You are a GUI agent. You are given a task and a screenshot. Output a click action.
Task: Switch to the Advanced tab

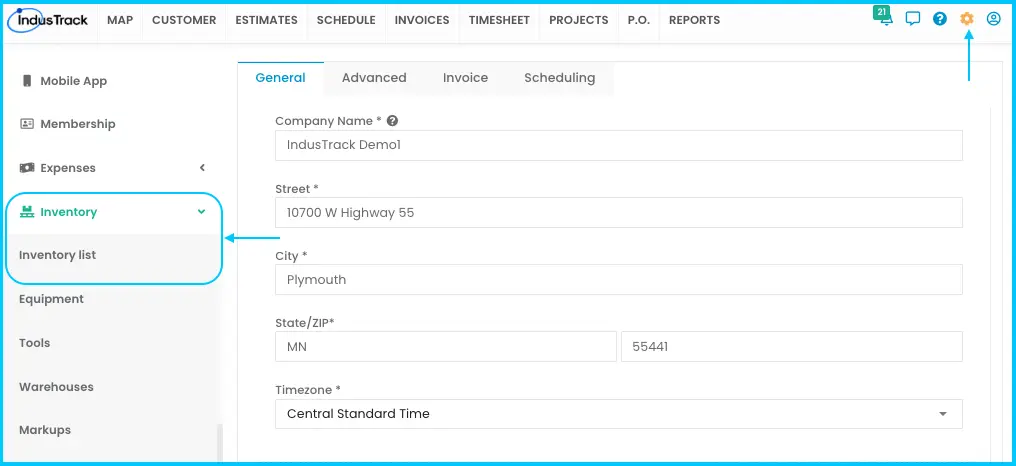374,78
